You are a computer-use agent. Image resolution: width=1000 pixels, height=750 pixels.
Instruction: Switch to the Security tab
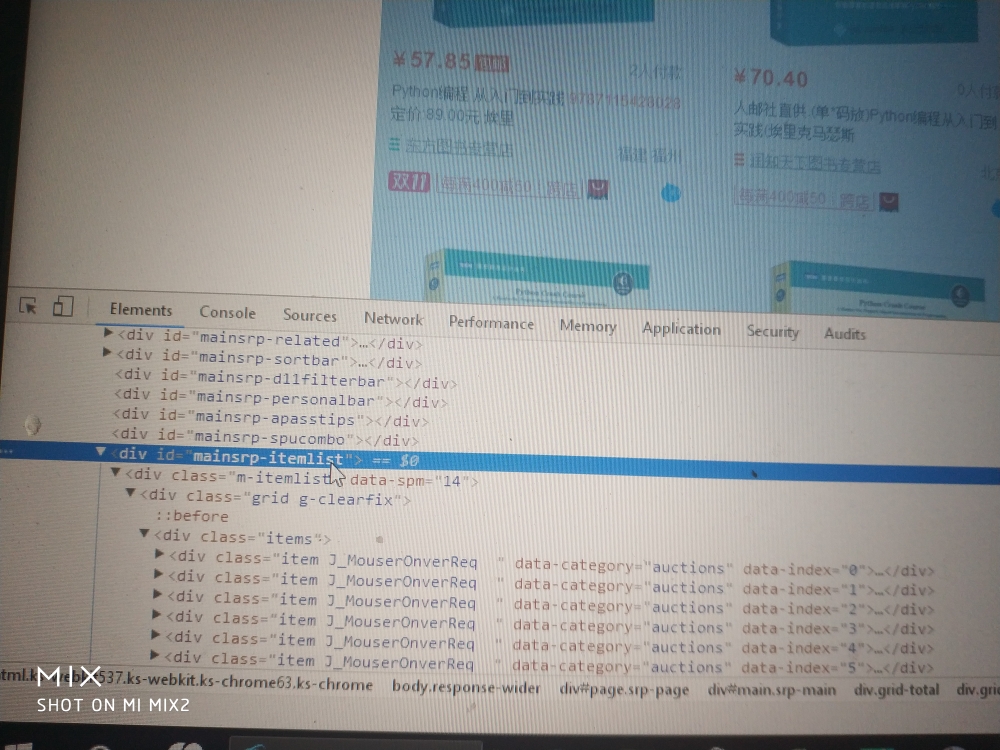click(772, 332)
